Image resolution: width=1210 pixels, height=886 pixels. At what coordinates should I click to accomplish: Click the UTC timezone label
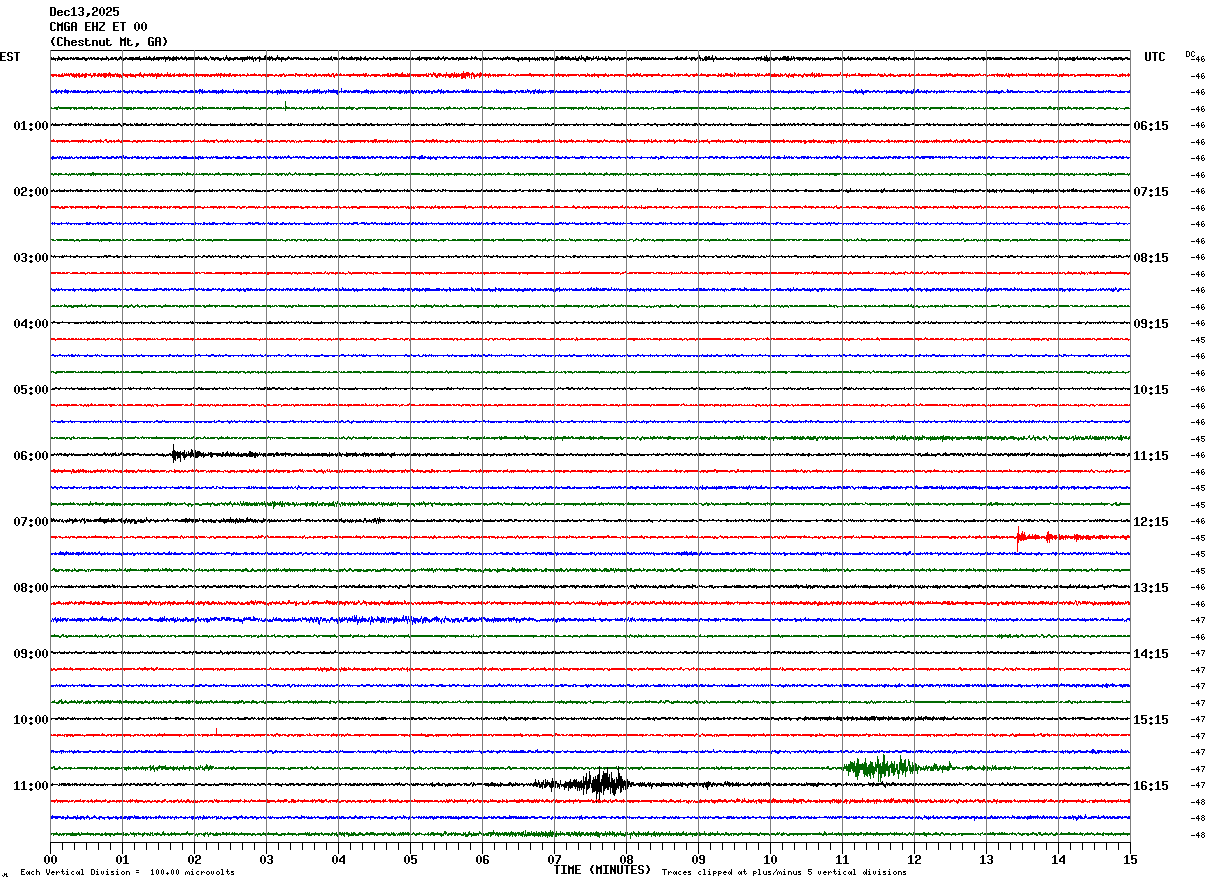(x=1155, y=57)
